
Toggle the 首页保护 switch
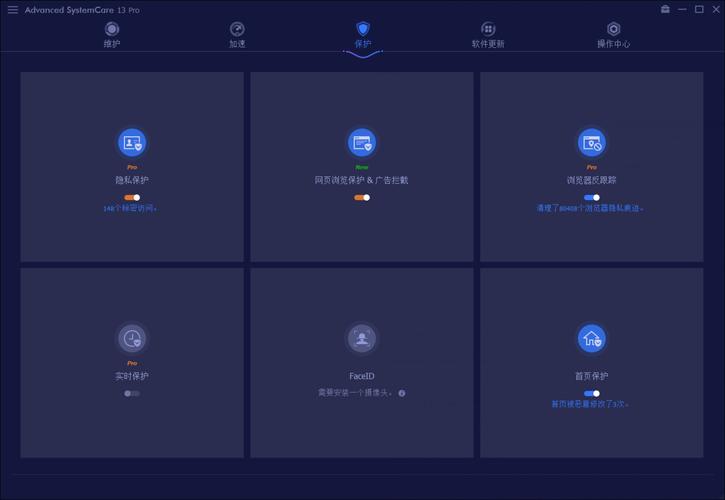(591, 393)
